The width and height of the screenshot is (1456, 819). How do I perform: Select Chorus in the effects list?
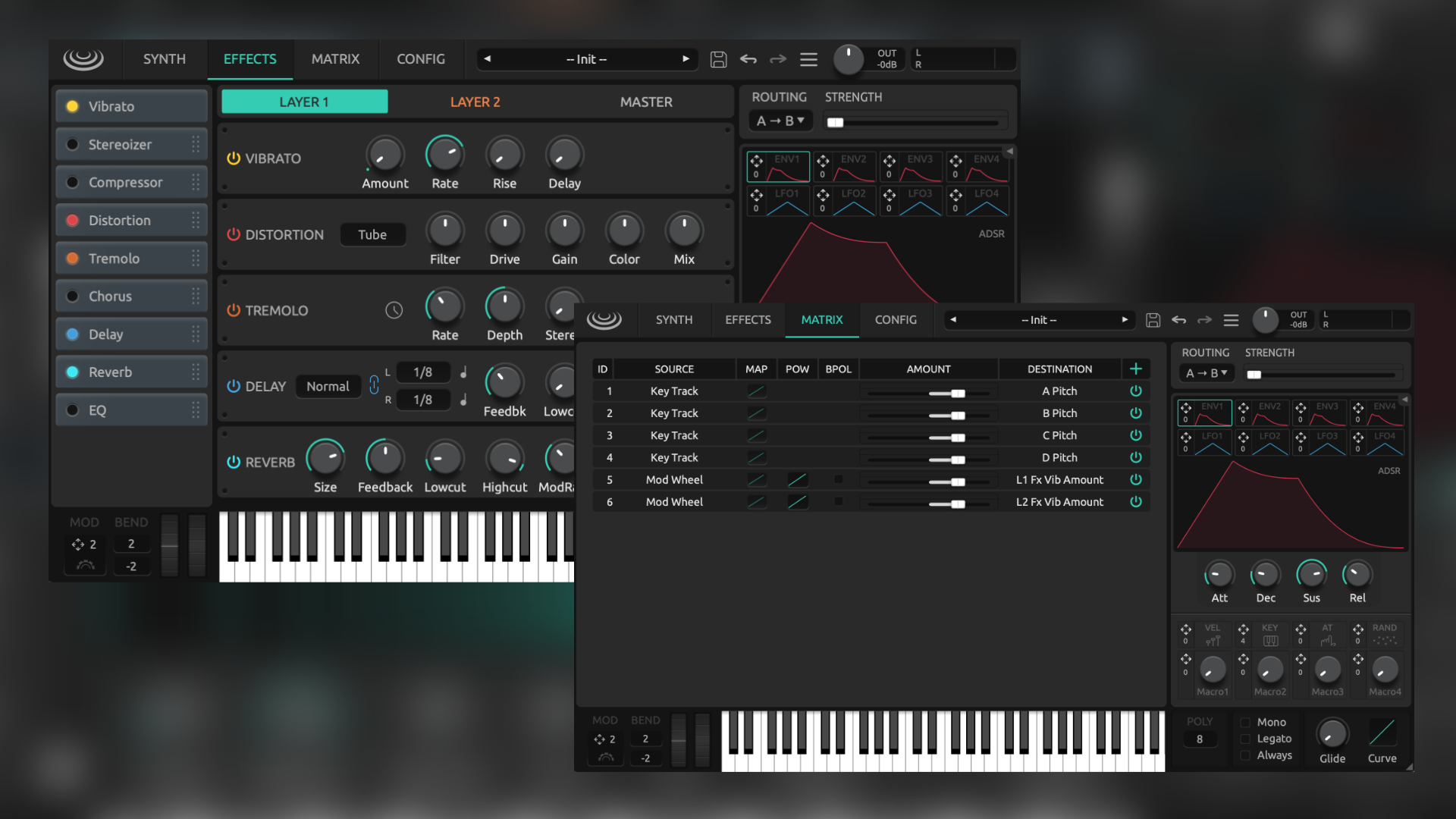[x=110, y=296]
